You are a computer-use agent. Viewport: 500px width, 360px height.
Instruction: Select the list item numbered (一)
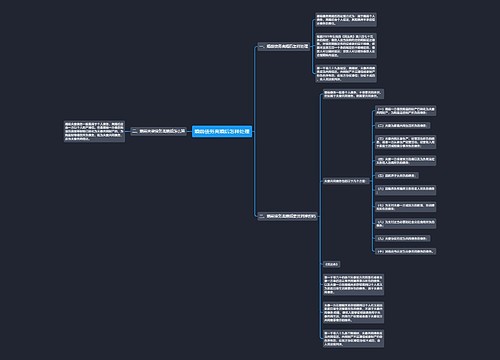406,111
